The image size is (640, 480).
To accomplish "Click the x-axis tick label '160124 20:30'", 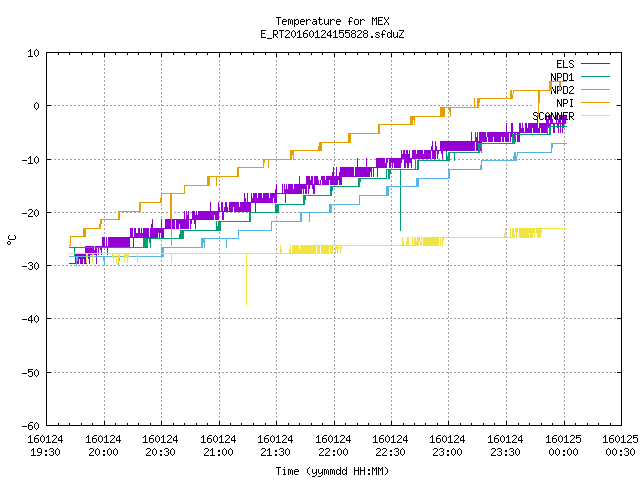I will 160,446.
